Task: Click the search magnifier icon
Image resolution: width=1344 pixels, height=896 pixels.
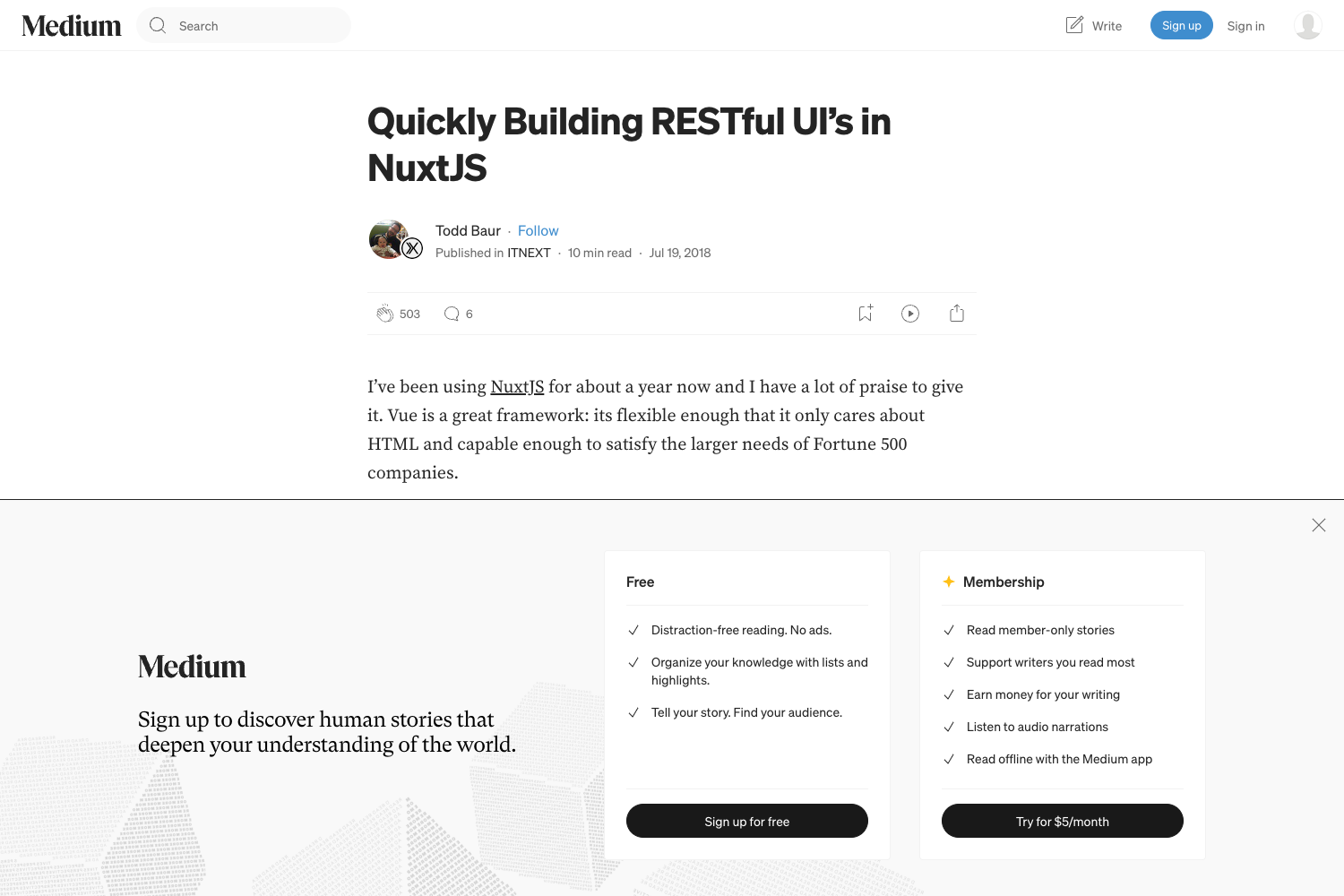Action: (157, 25)
